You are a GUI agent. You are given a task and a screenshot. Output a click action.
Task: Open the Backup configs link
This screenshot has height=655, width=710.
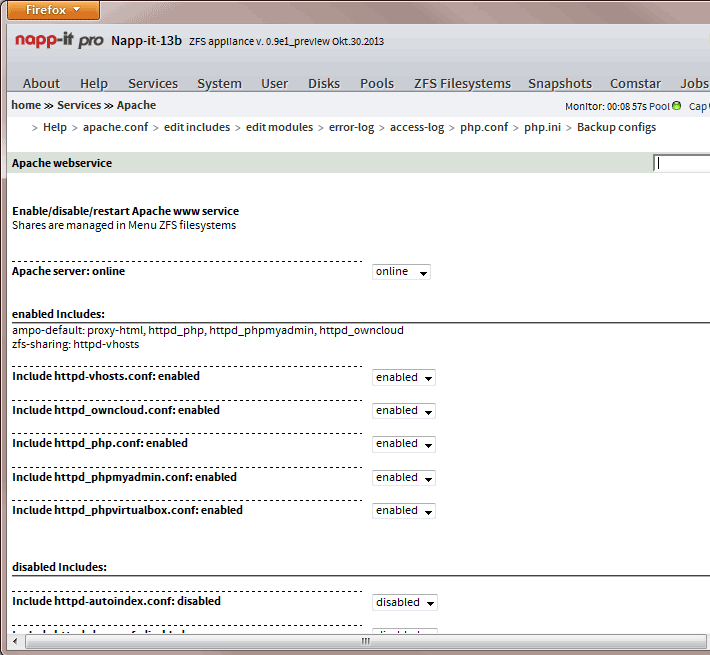(x=616, y=127)
